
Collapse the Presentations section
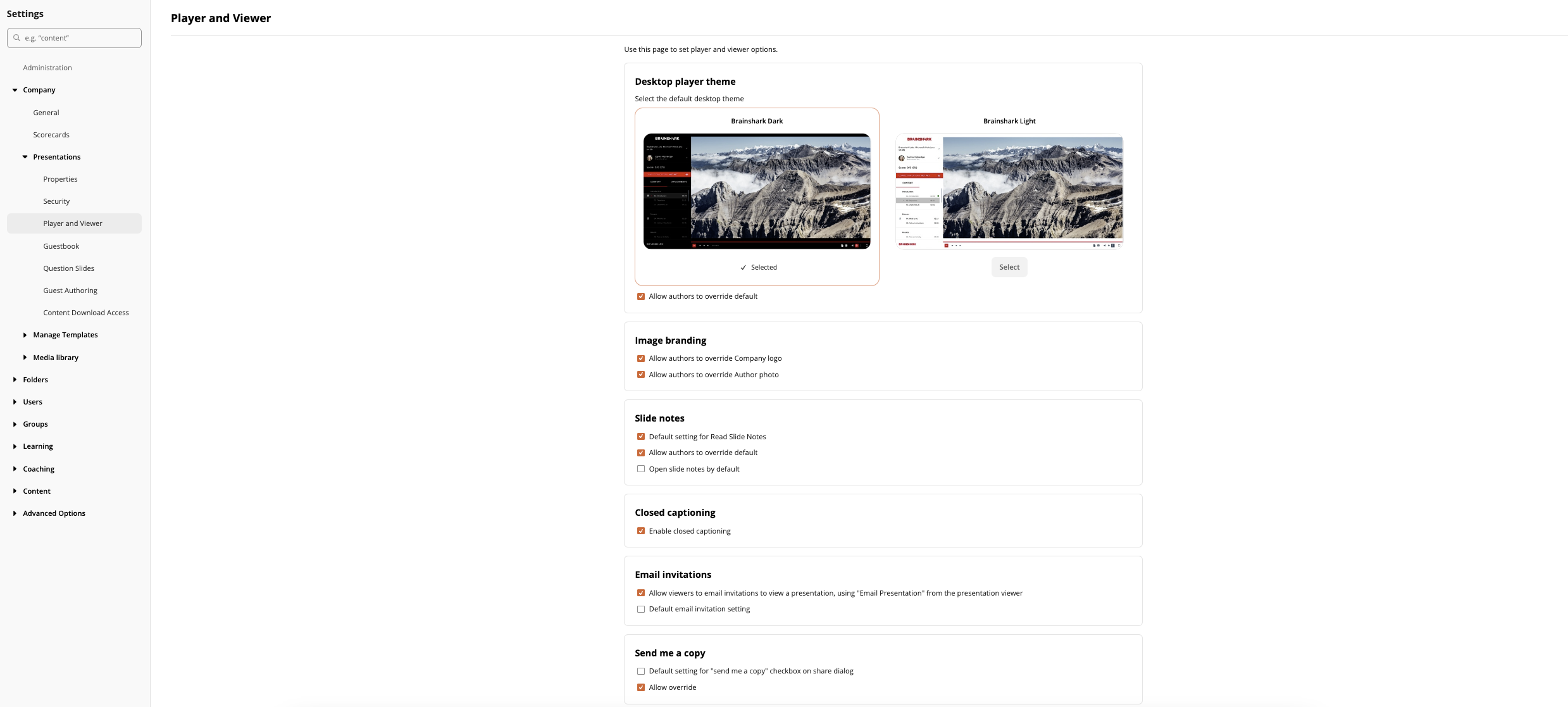tap(25, 156)
